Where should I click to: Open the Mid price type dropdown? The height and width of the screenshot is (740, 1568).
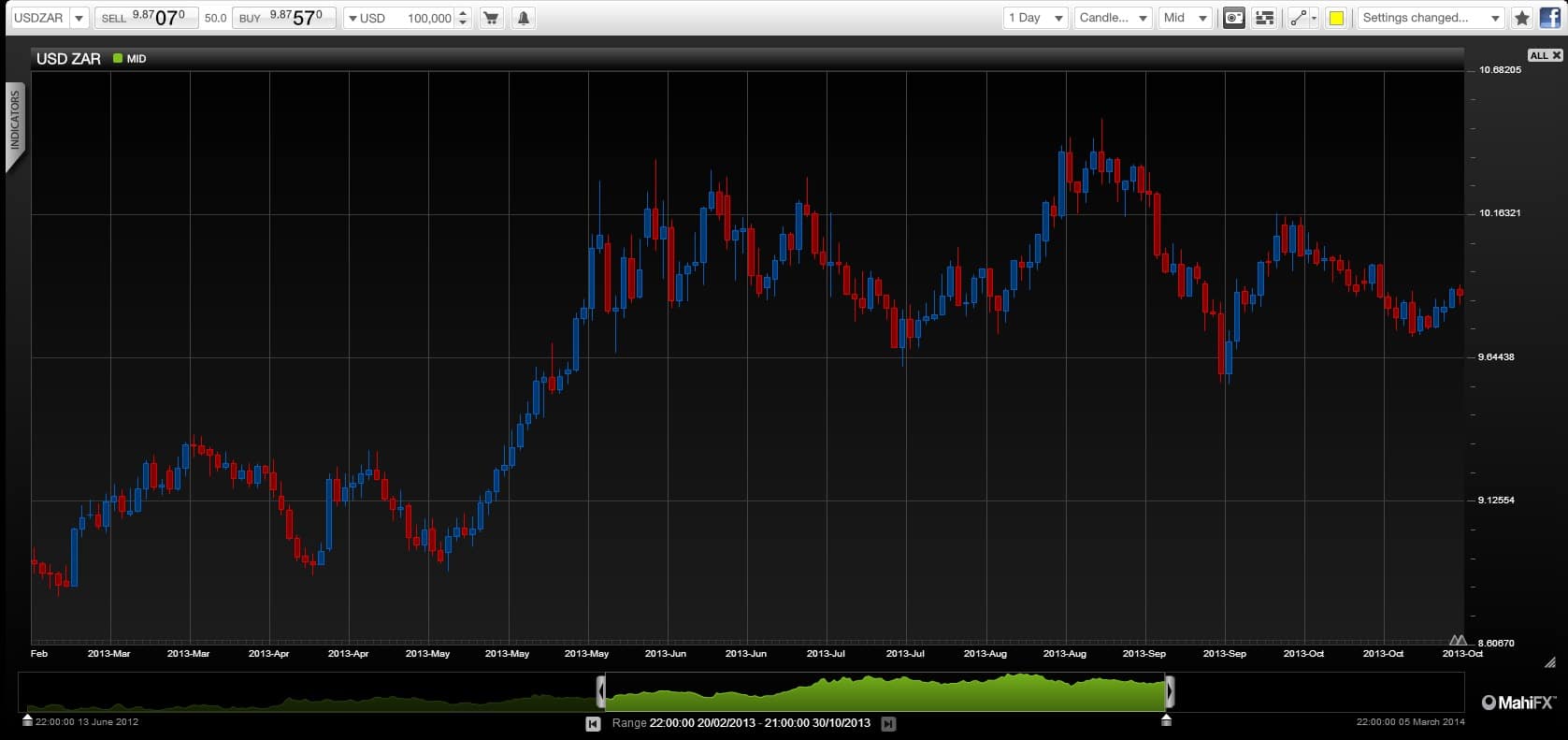[x=1186, y=18]
